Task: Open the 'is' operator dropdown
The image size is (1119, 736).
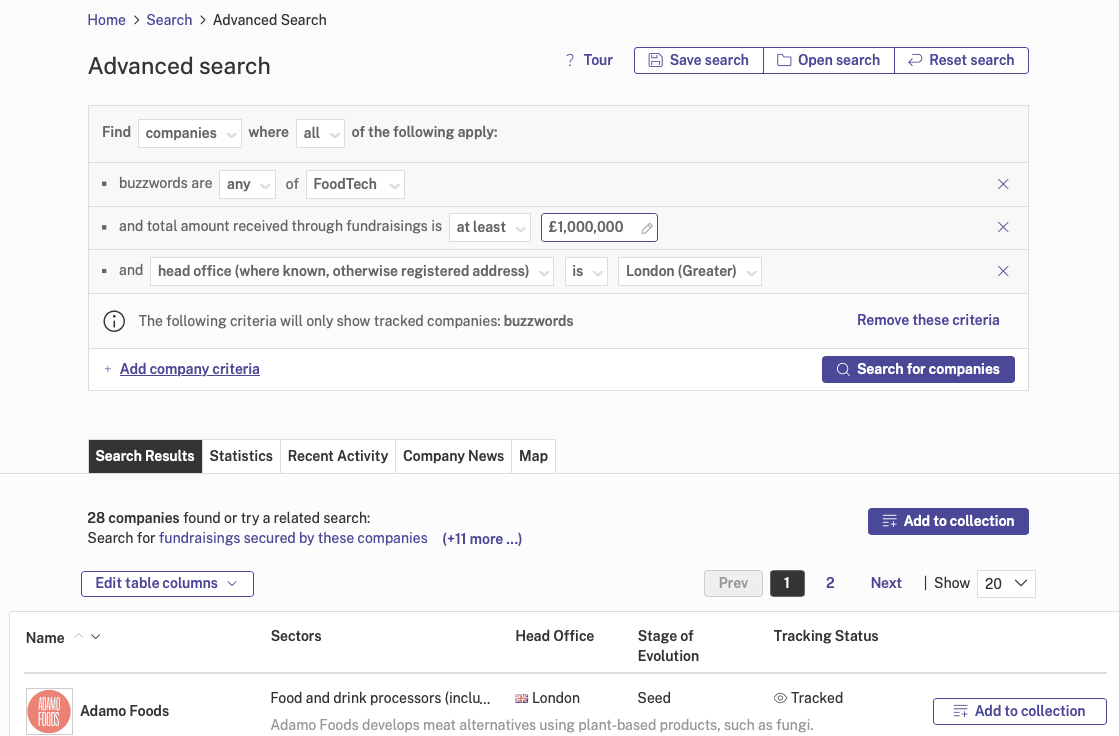Action: click(x=586, y=271)
